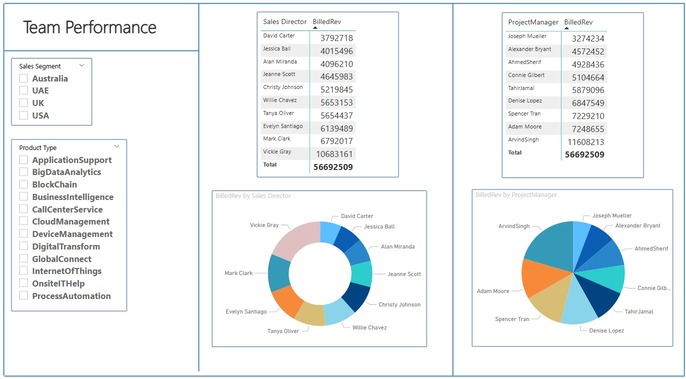The height and width of the screenshot is (379, 686).
Task: Click the ProjectManager column header
Action: coord(533,22)
